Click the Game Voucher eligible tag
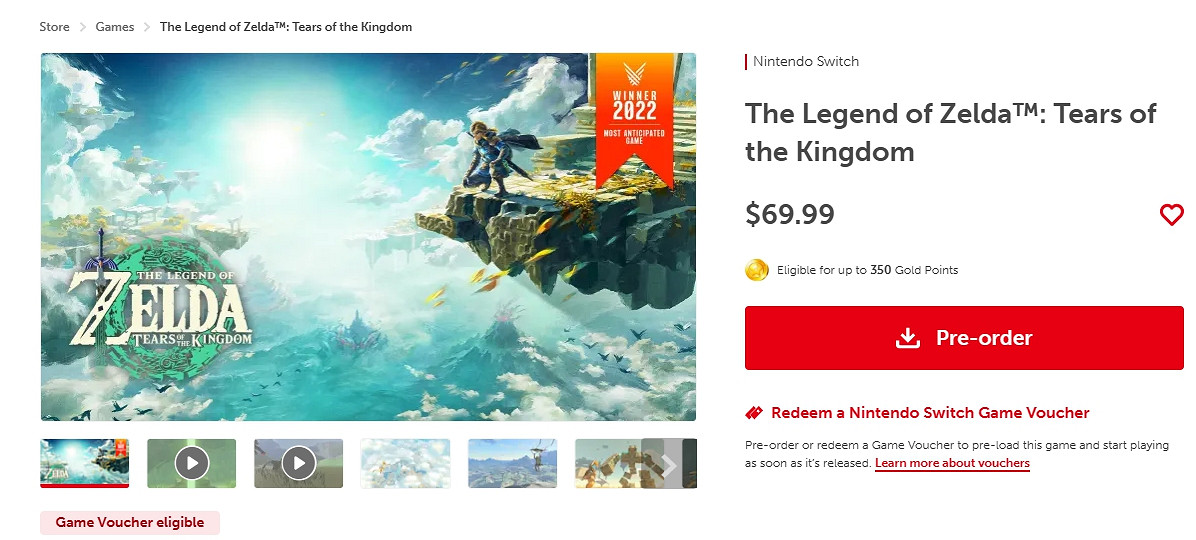1196x540 pixels. tap(130, 522)
